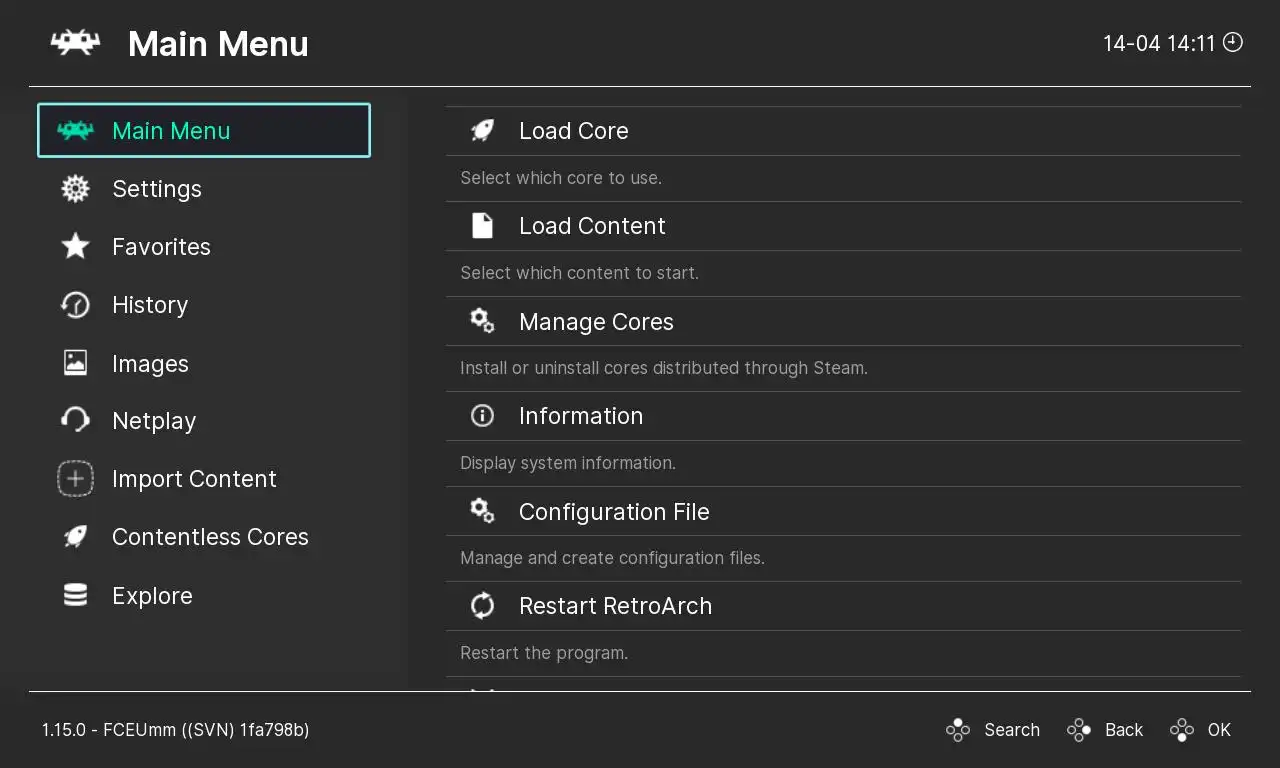Click the gear icon beside Settings
Viewport: 1280px width, 768px height.
click(x=75, y=189)
